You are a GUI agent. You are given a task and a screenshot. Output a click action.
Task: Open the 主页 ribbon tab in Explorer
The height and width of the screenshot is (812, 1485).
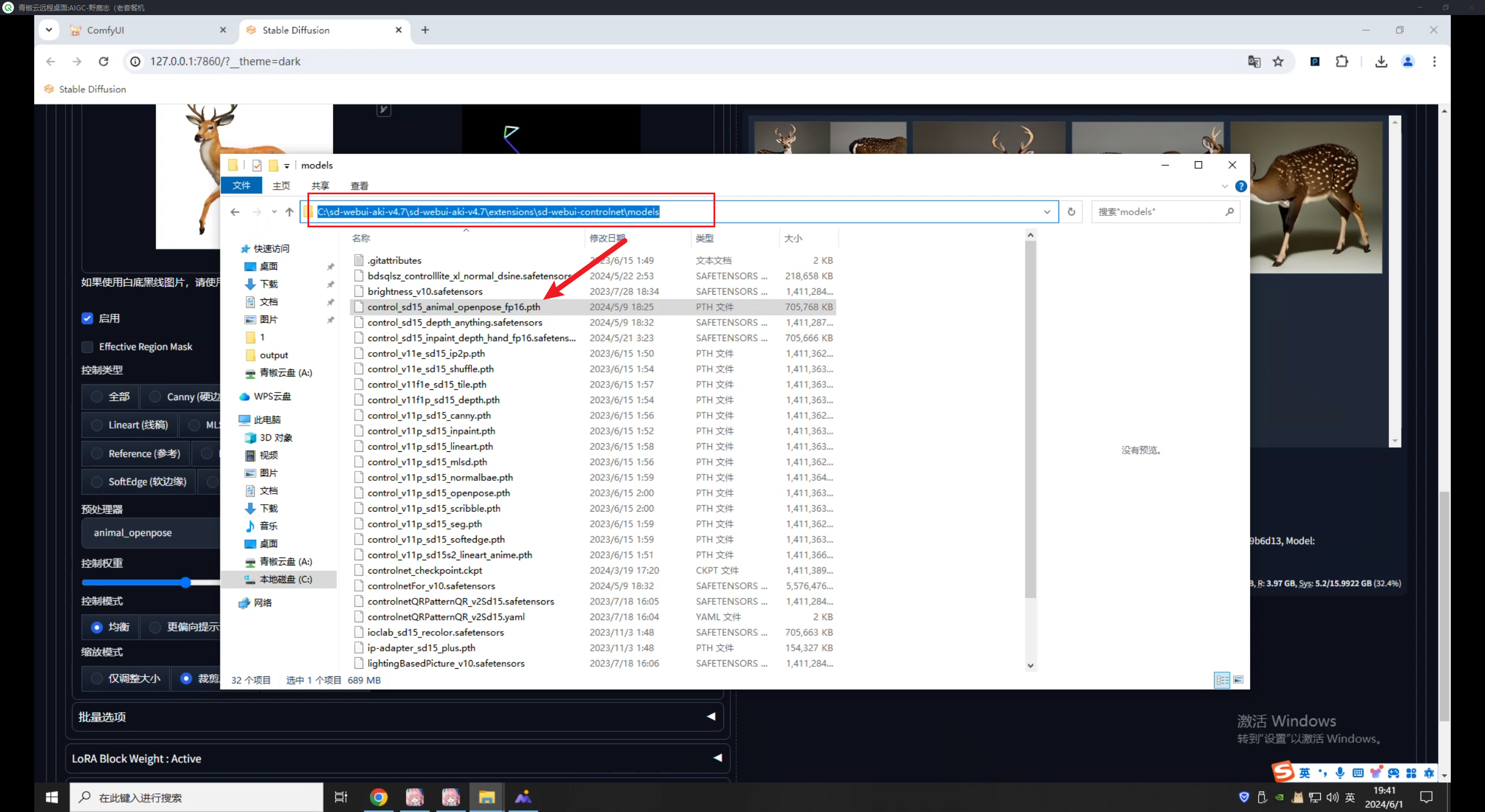point(281,186)
